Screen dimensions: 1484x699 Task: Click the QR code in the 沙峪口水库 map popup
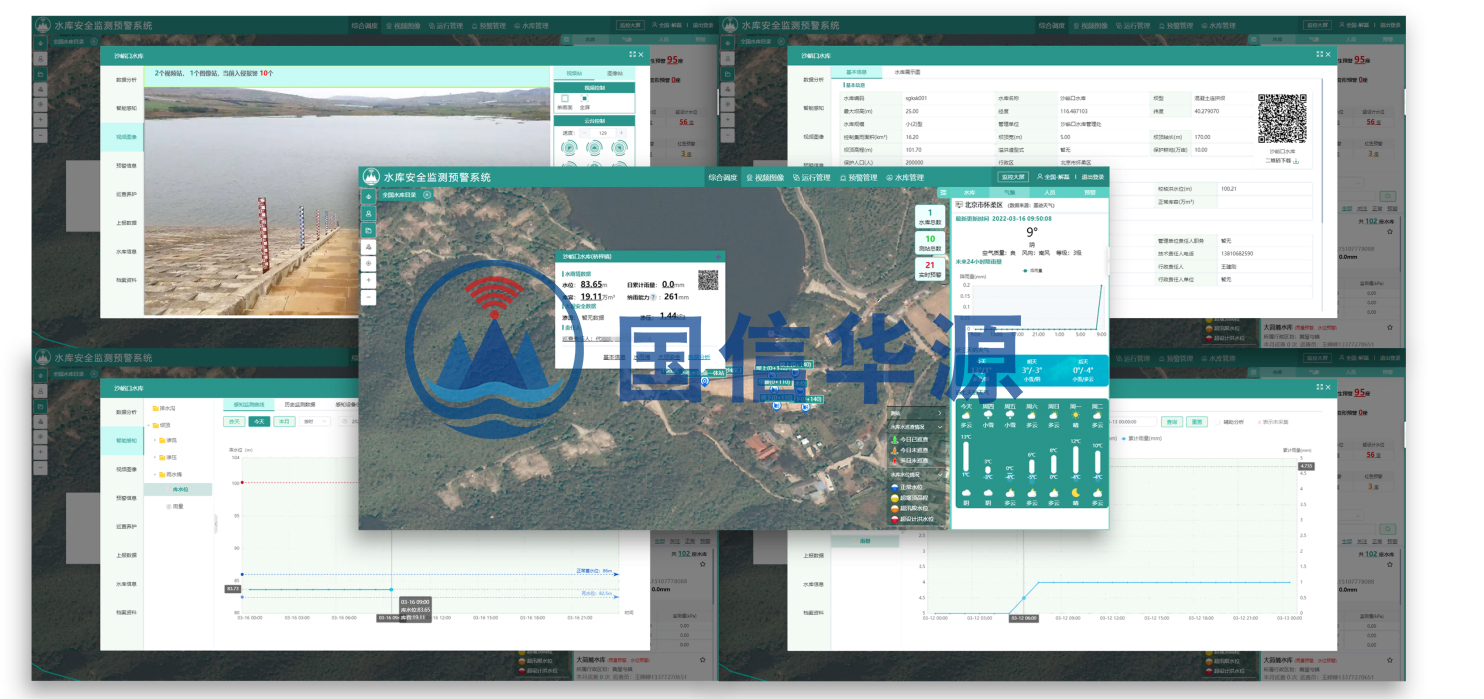pos(708,279)
